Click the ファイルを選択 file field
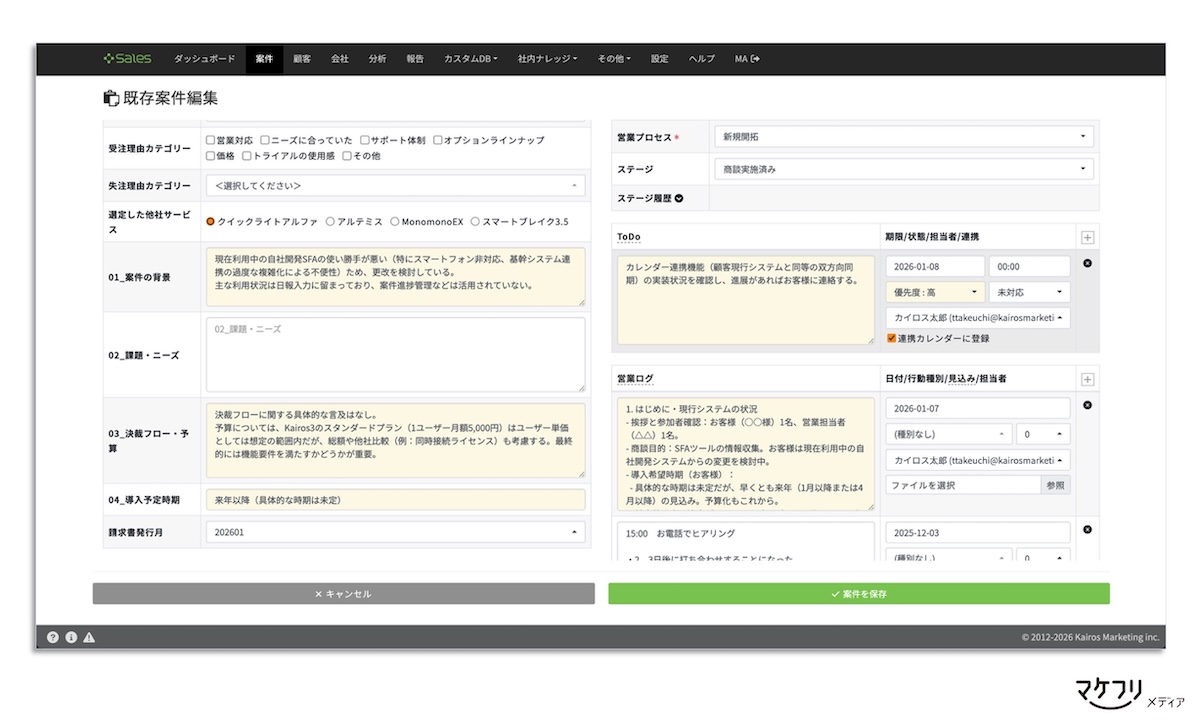The image size is (1200, 726). (x=963, y=485)
